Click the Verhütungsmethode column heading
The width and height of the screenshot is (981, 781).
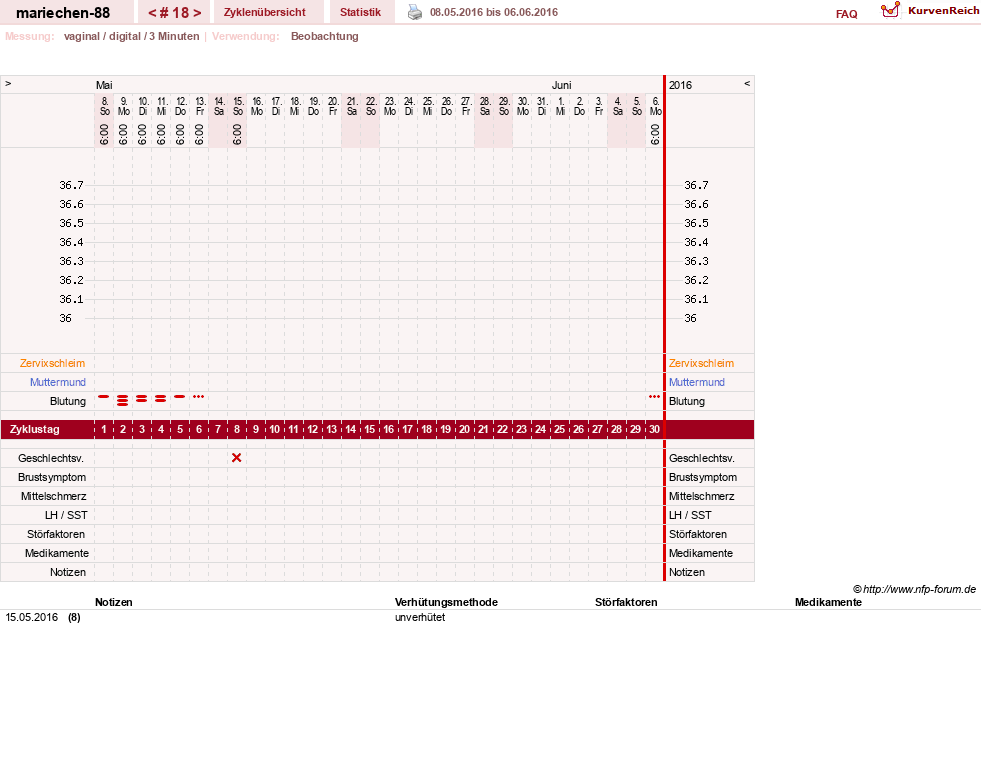tap(446, 603)
